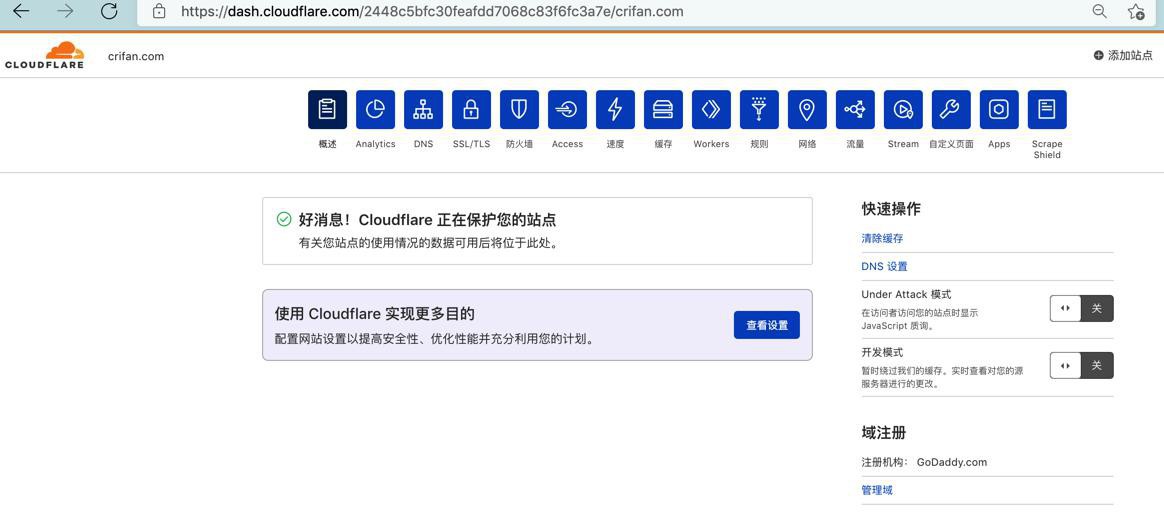Click 添加站点 add site link
The height and width of the screenshot is (513, 1164).
(x=1123, y=56)
